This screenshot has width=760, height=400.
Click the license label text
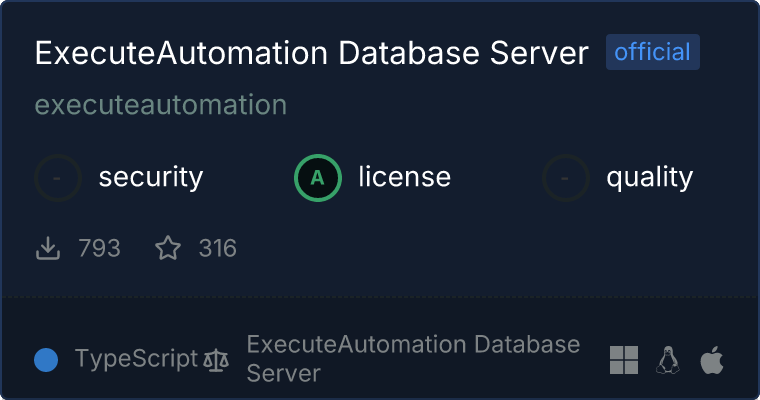point(404,178)
